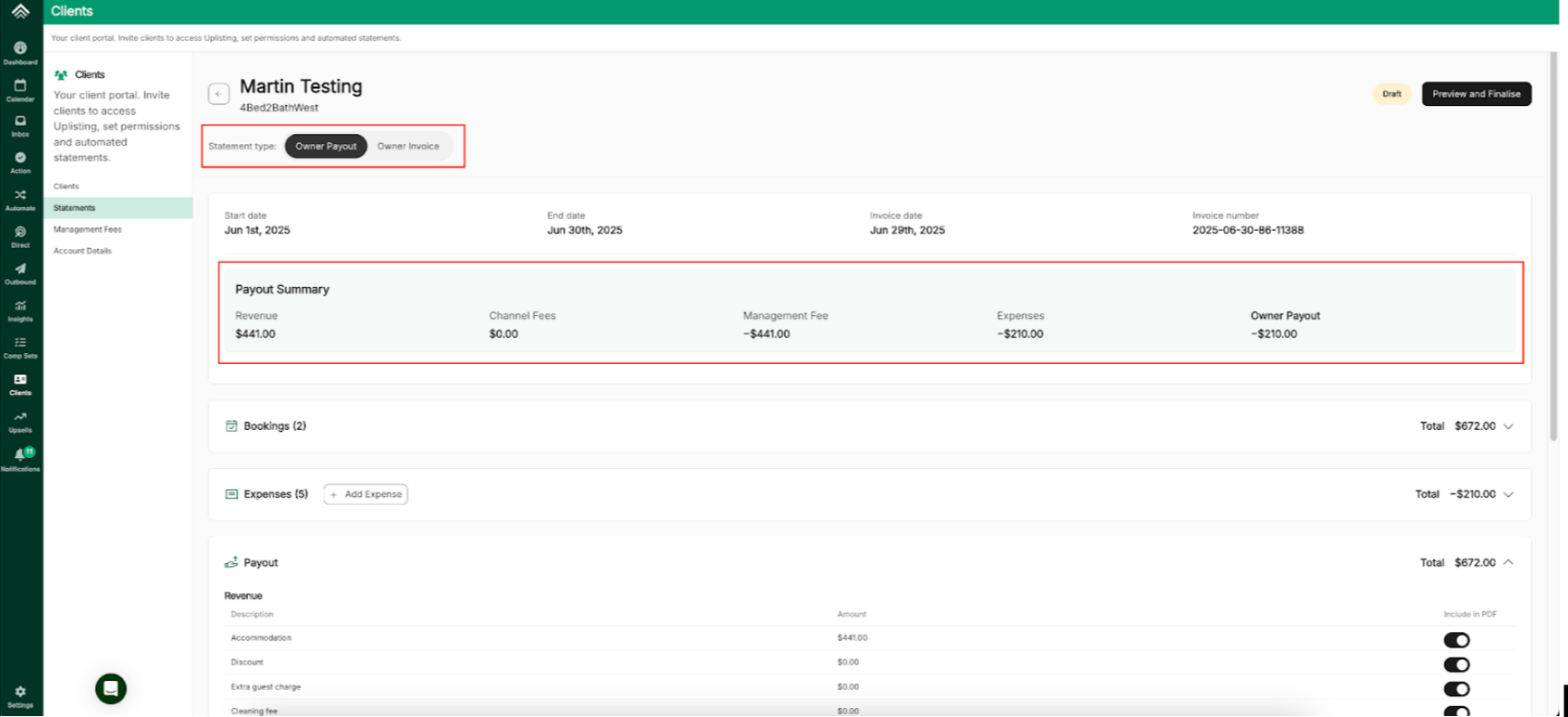
Task: Toggle Discount include in PDF
Action: click(x=1456, y=664)
